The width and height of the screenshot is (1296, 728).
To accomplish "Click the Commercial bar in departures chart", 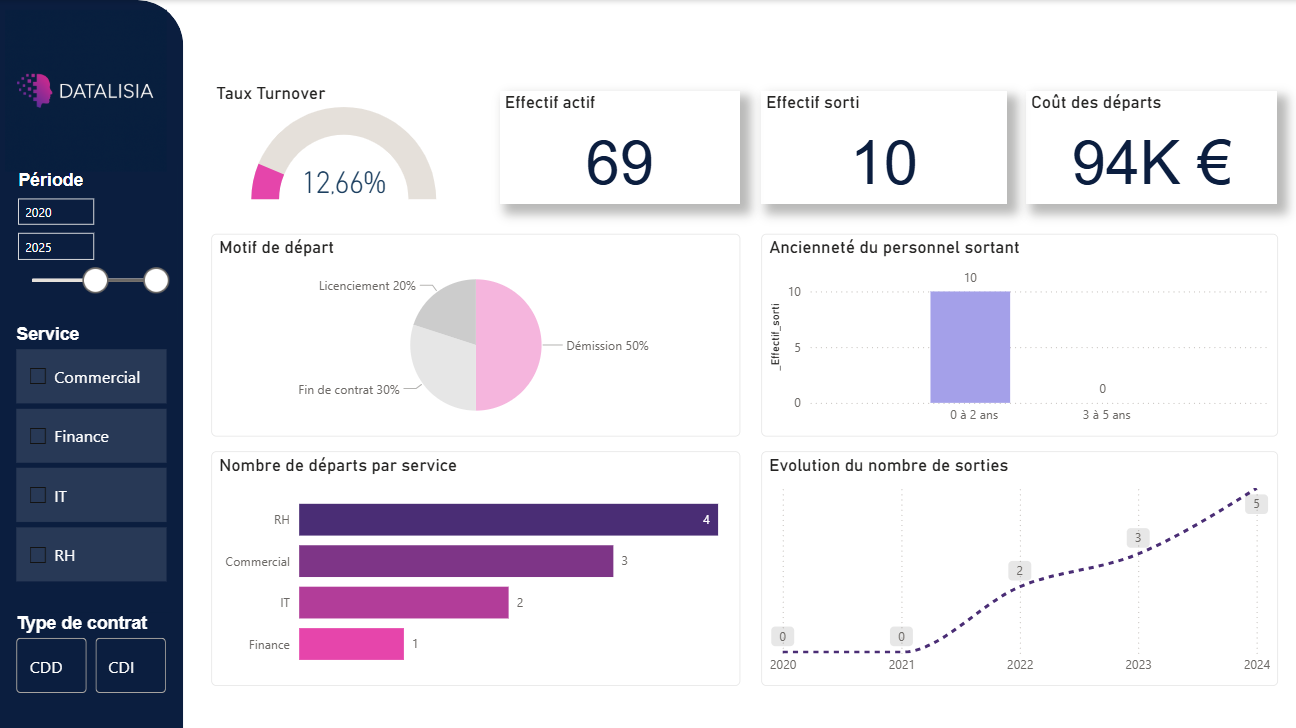I will point(455,561).
